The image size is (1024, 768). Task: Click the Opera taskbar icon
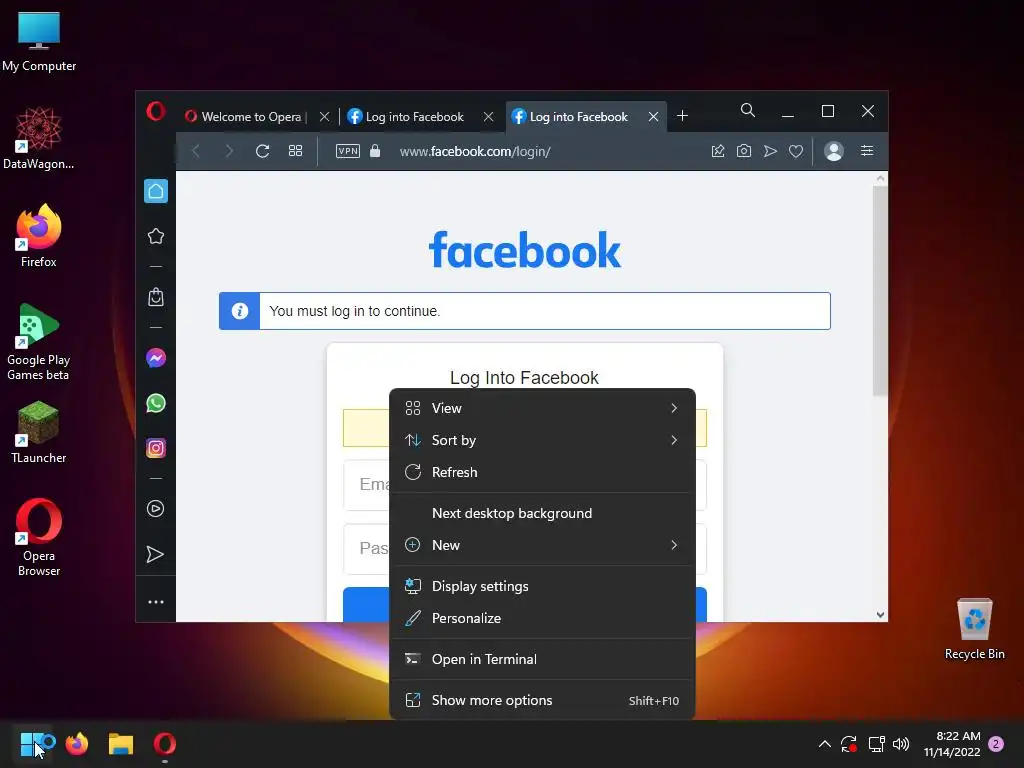(165, 744)
